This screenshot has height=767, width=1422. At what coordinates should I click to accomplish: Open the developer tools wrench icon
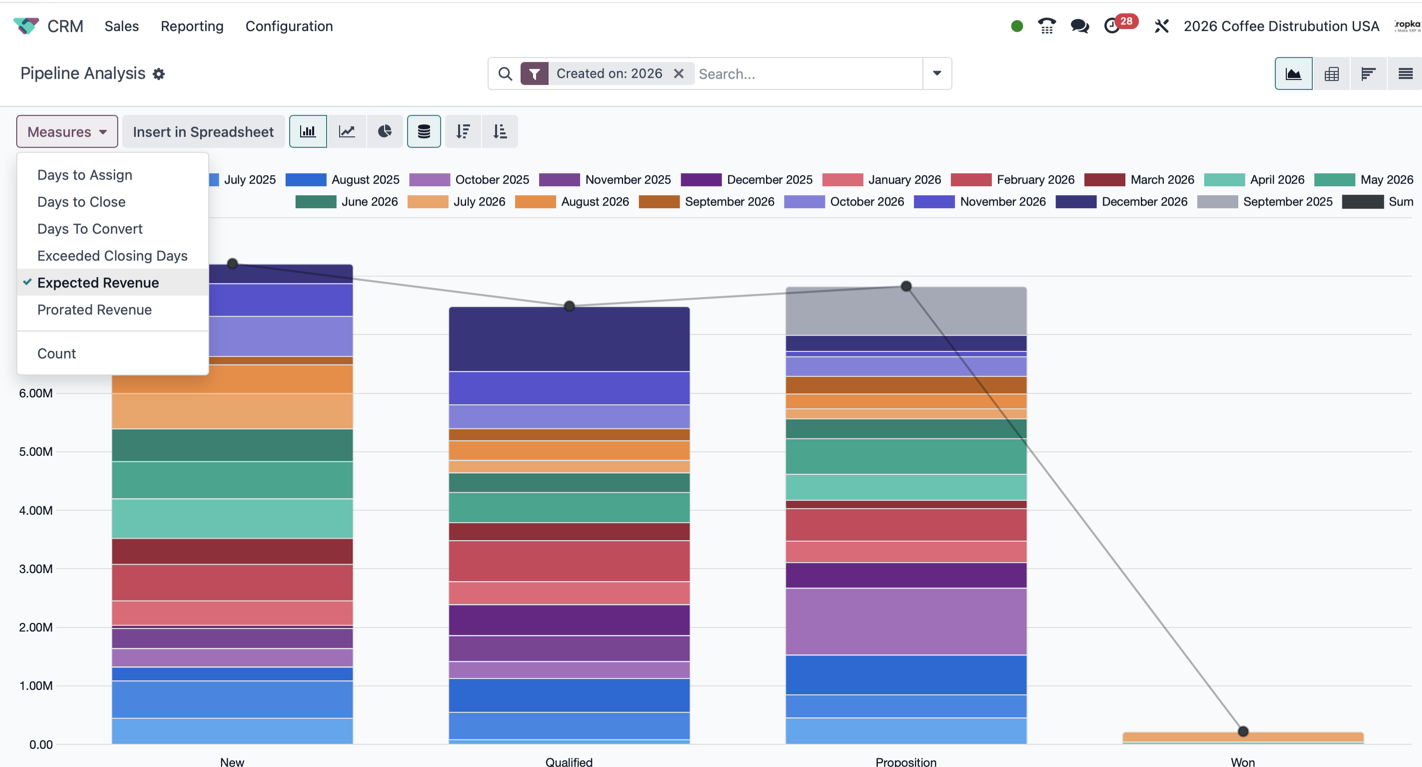coord(1161,26)
